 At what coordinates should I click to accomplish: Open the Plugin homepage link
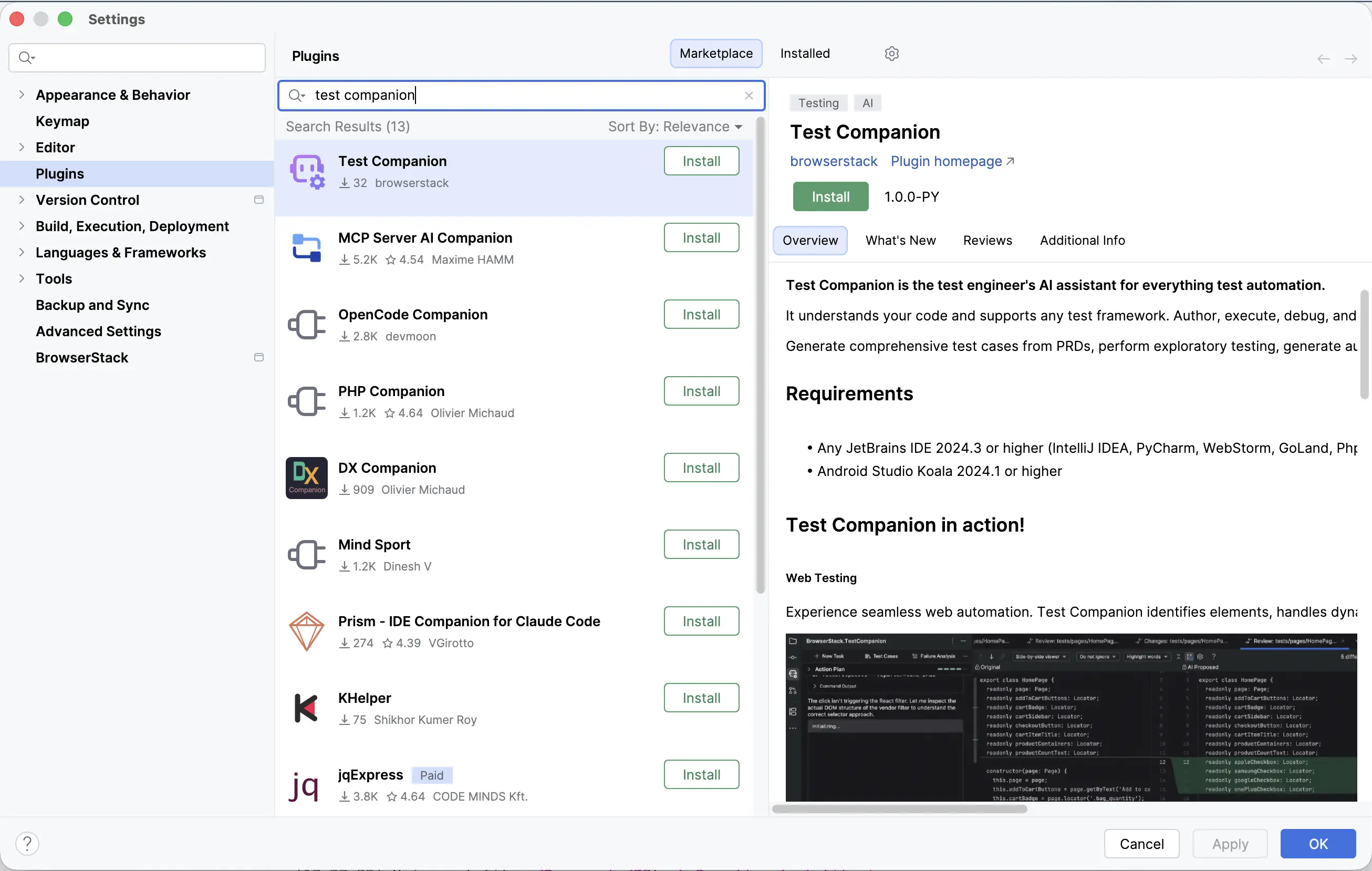coord(953,161)
